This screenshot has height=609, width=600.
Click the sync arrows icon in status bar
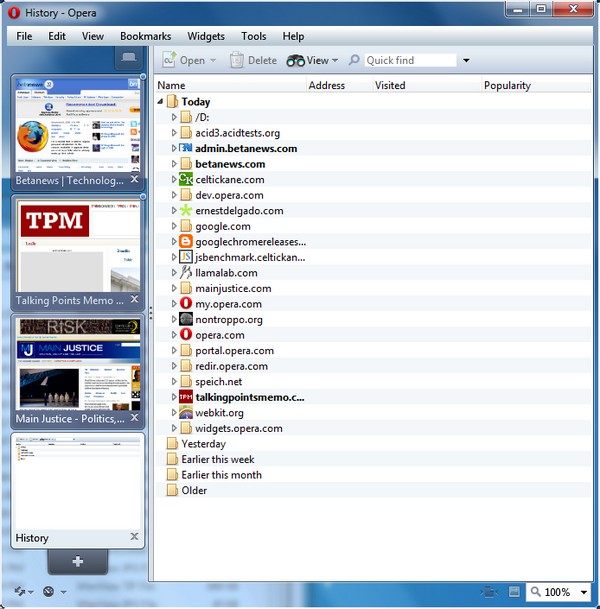20,592
